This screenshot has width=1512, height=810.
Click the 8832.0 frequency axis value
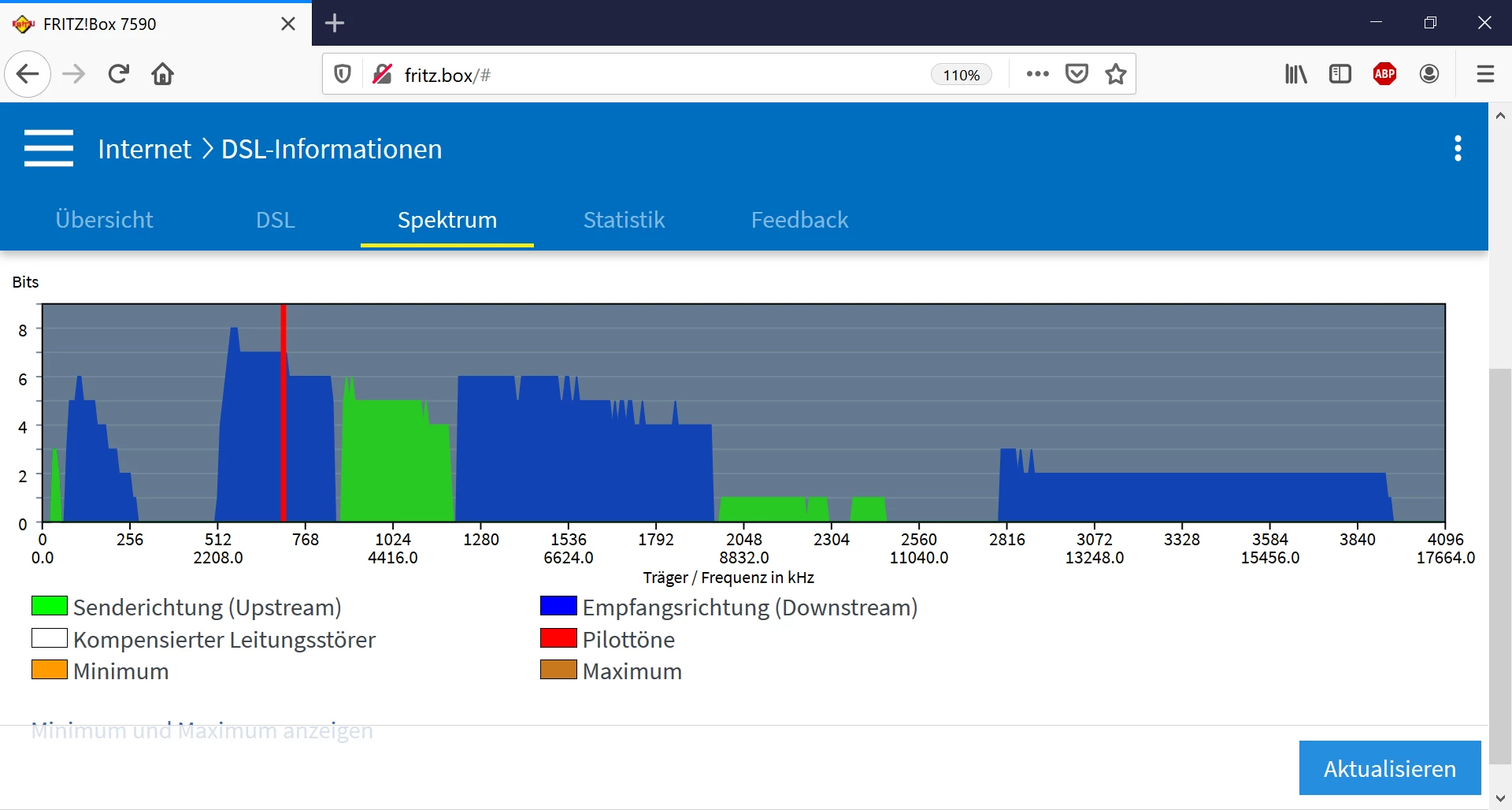tap(744, 558)
